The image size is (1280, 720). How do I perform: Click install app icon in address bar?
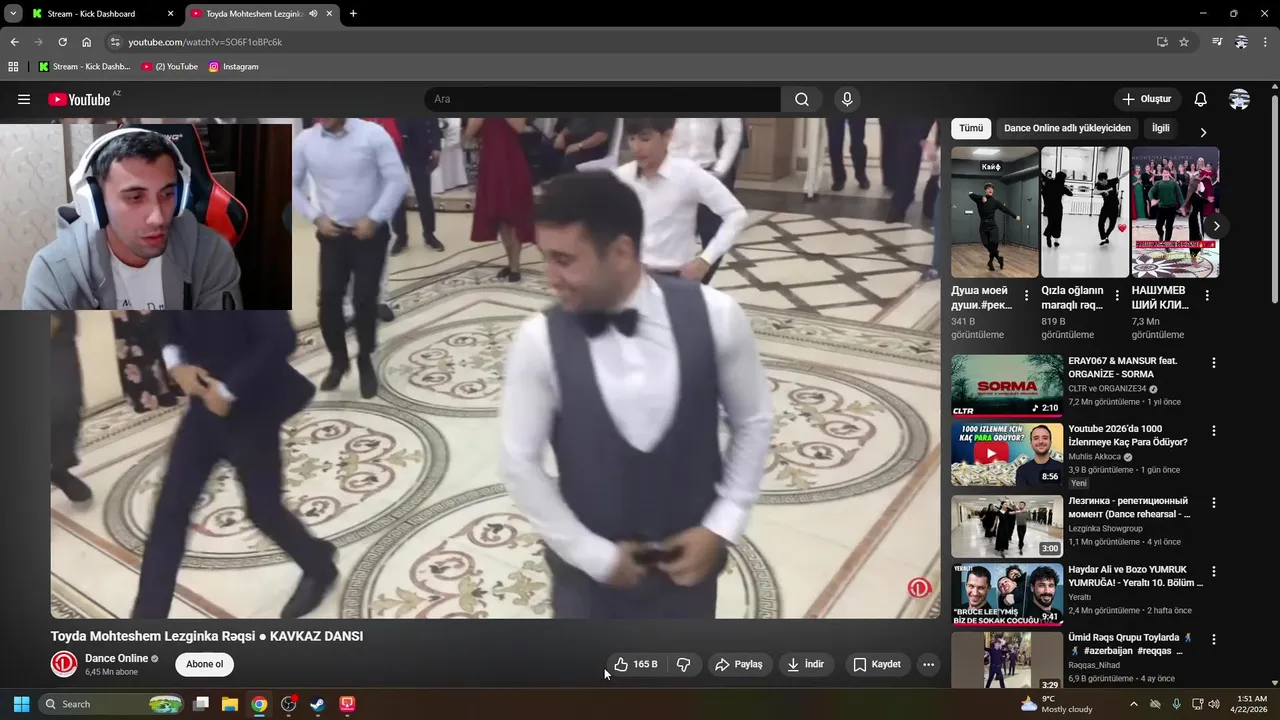click(1162, 42)
